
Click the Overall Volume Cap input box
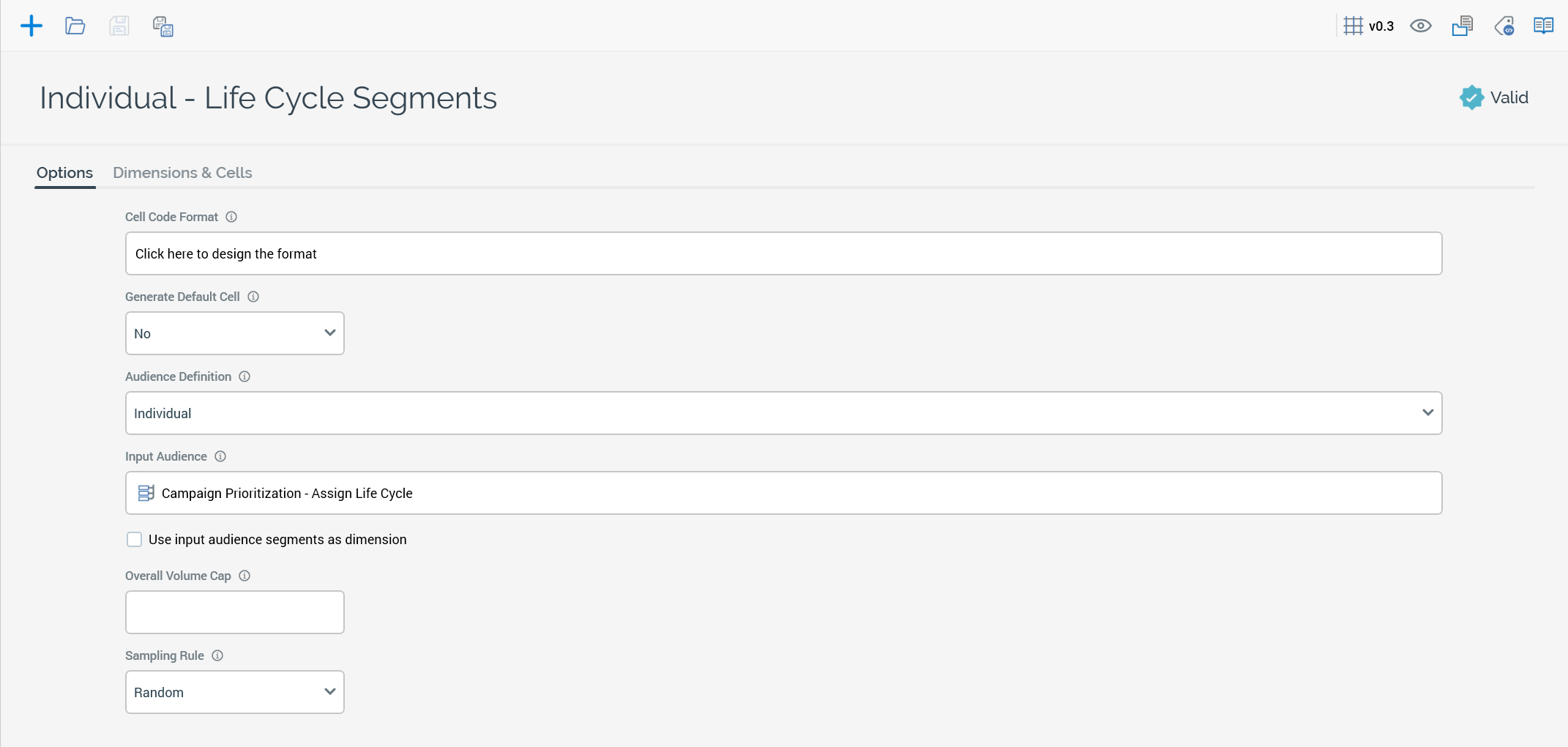pyautogui.click(x=235, y=612)
